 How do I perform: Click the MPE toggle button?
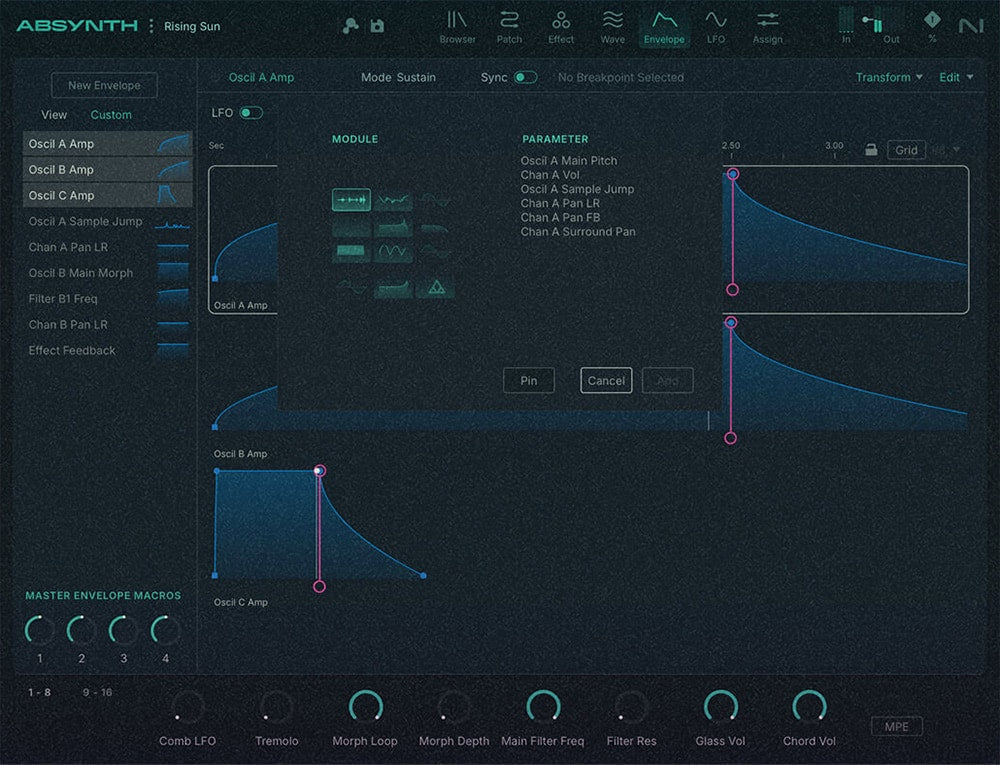[896, 727]
